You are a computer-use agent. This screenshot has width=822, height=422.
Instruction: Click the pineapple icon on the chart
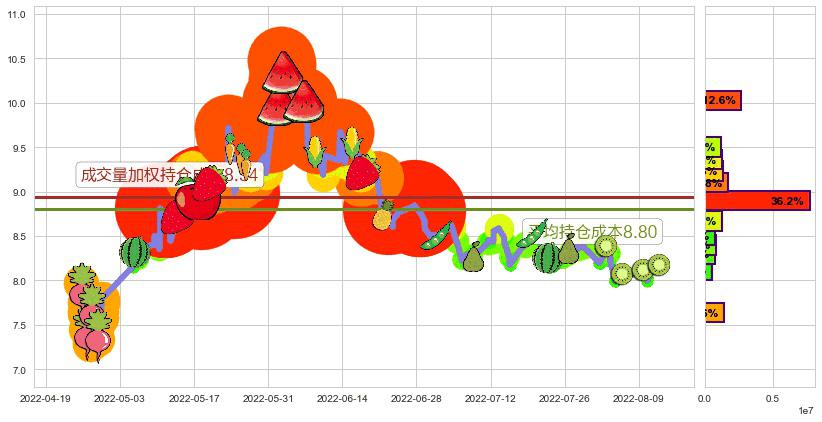point(382,214)
